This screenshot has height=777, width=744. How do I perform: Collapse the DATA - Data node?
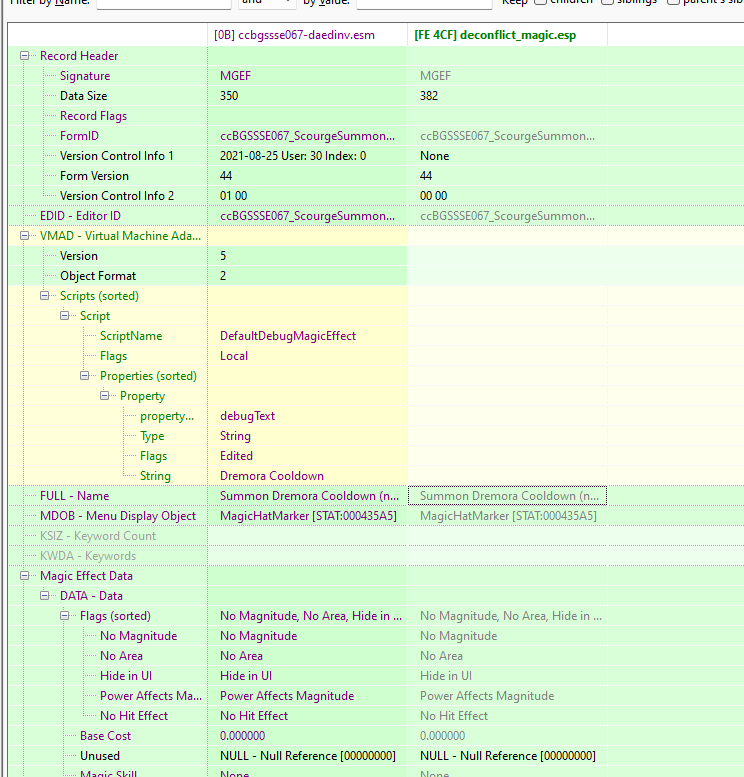pos(45,596)
